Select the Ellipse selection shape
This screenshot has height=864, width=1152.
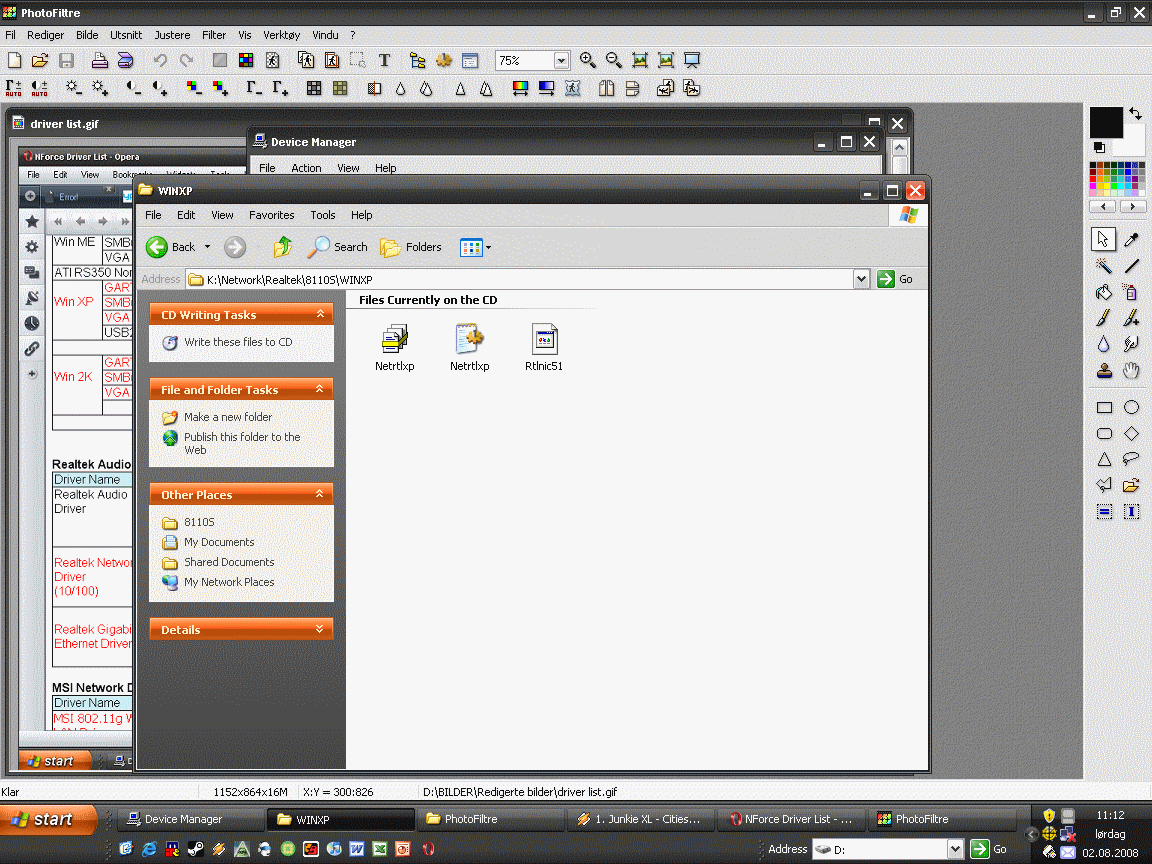[1131, 407]
